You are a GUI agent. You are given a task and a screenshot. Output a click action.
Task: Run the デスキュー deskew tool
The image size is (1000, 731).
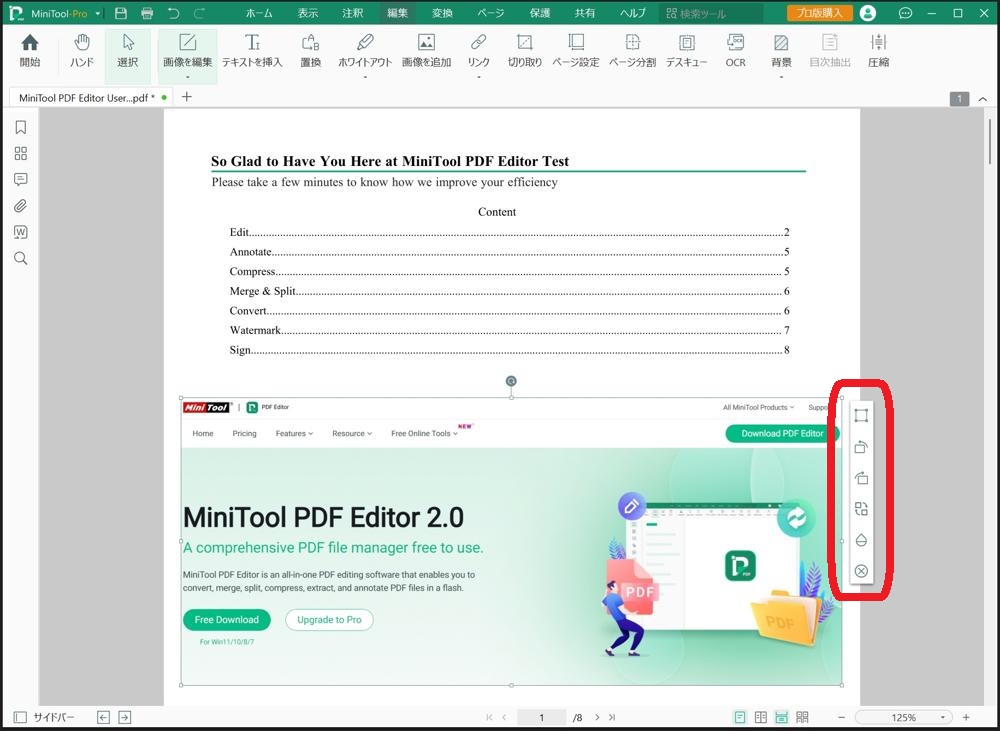point(686,51)
